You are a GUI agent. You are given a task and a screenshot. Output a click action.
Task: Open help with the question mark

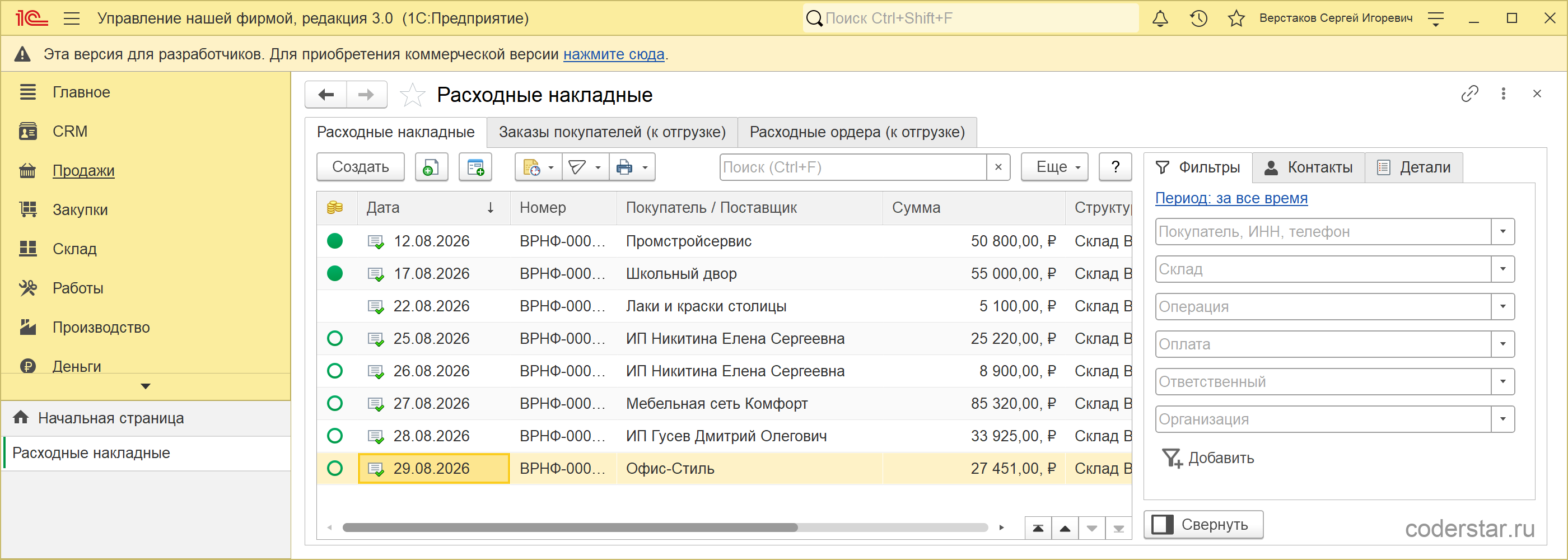[1115, 167]
